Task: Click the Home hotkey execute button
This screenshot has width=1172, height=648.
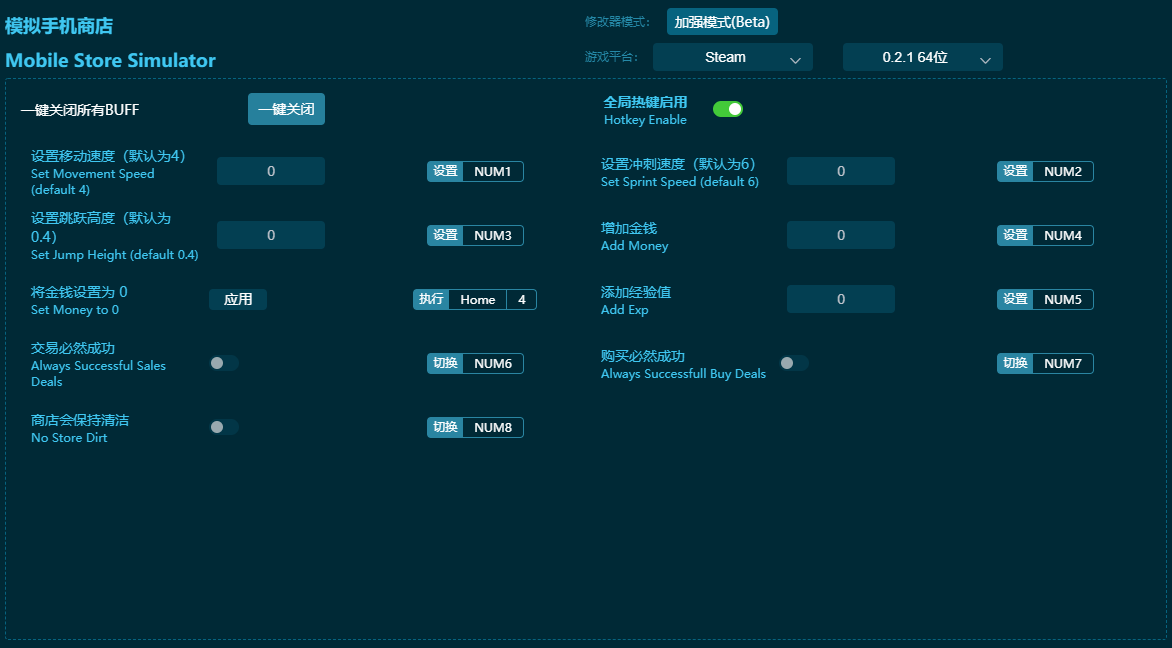Action: coord(476,299)
